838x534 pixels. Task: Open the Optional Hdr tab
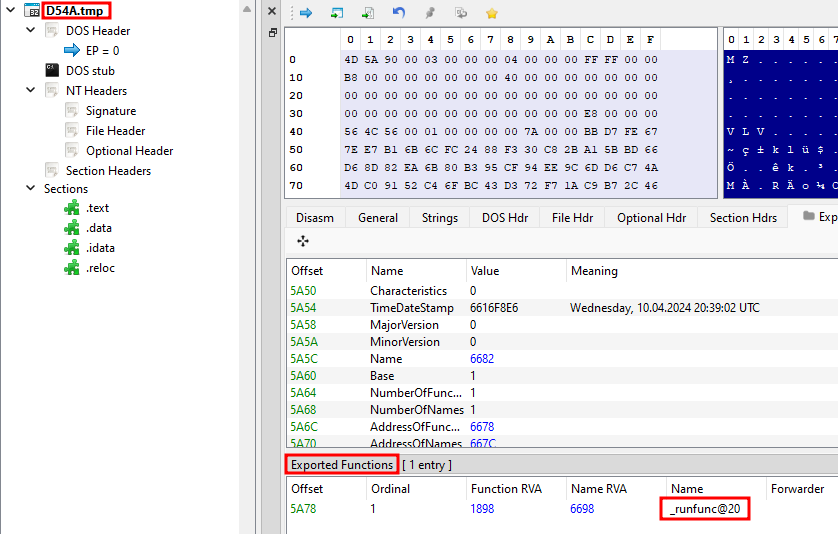[651, 218]
